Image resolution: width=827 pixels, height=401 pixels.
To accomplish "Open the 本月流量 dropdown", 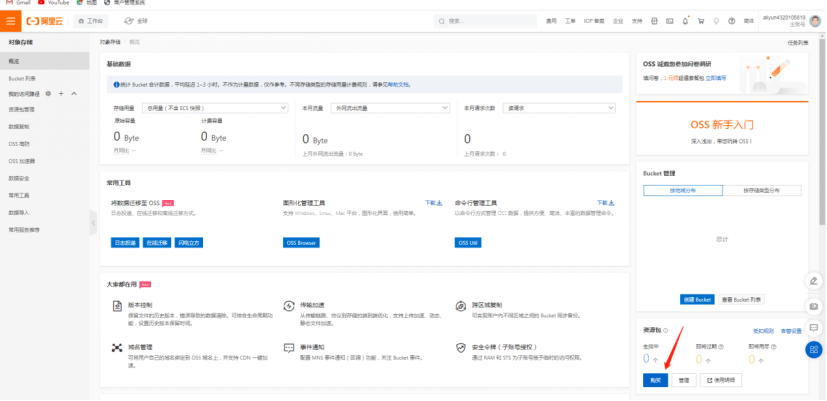I will 390,108.
